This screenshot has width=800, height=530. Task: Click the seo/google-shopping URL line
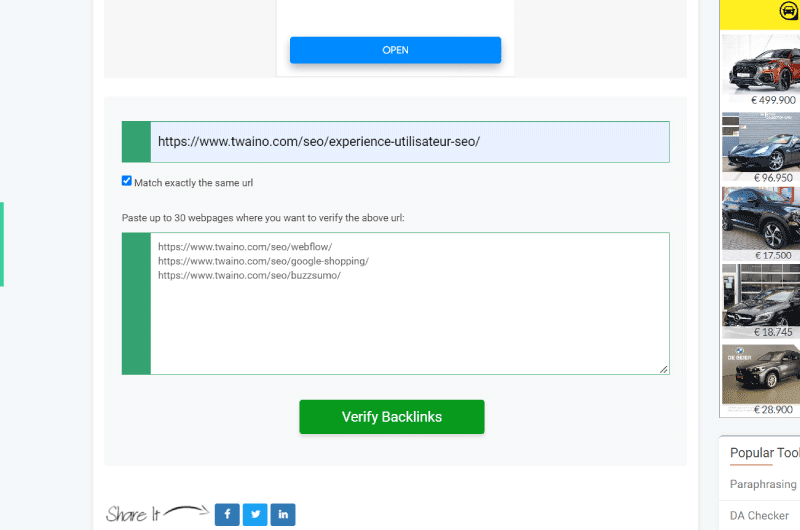tap(263, 261)
